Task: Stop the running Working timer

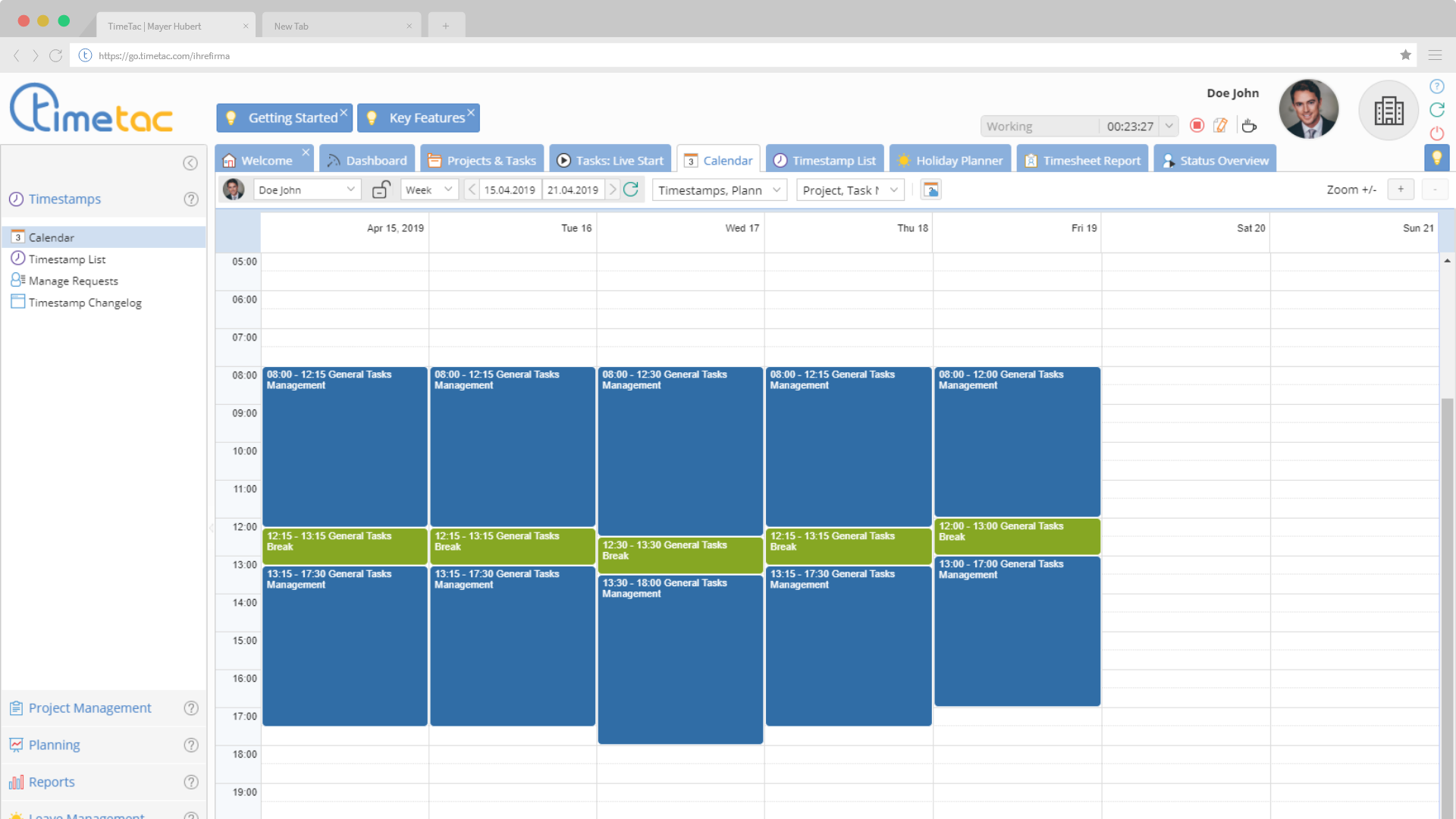Action: pyautogui.click(x=1197, y=126)
